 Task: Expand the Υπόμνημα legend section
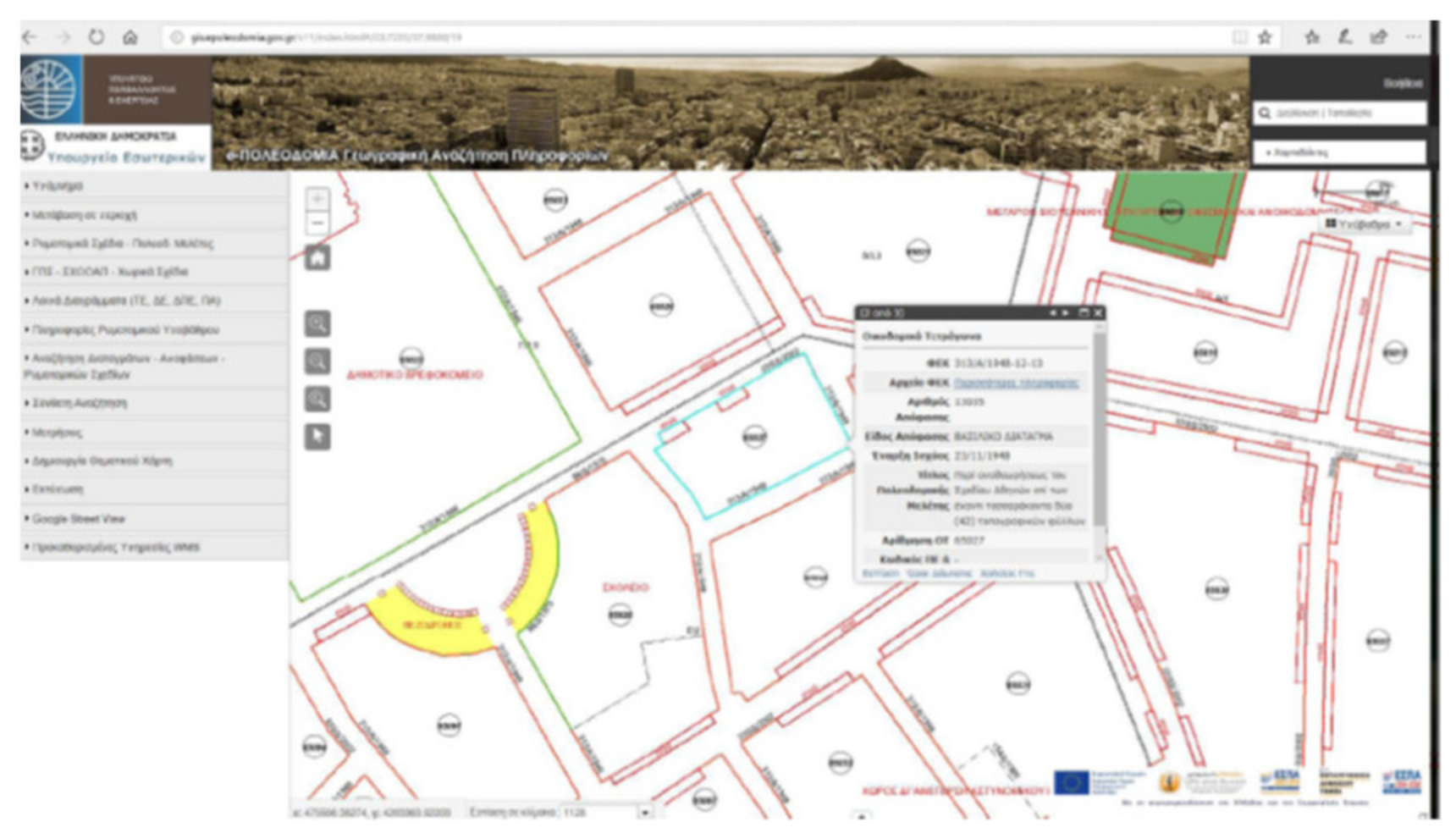point(58,185)
